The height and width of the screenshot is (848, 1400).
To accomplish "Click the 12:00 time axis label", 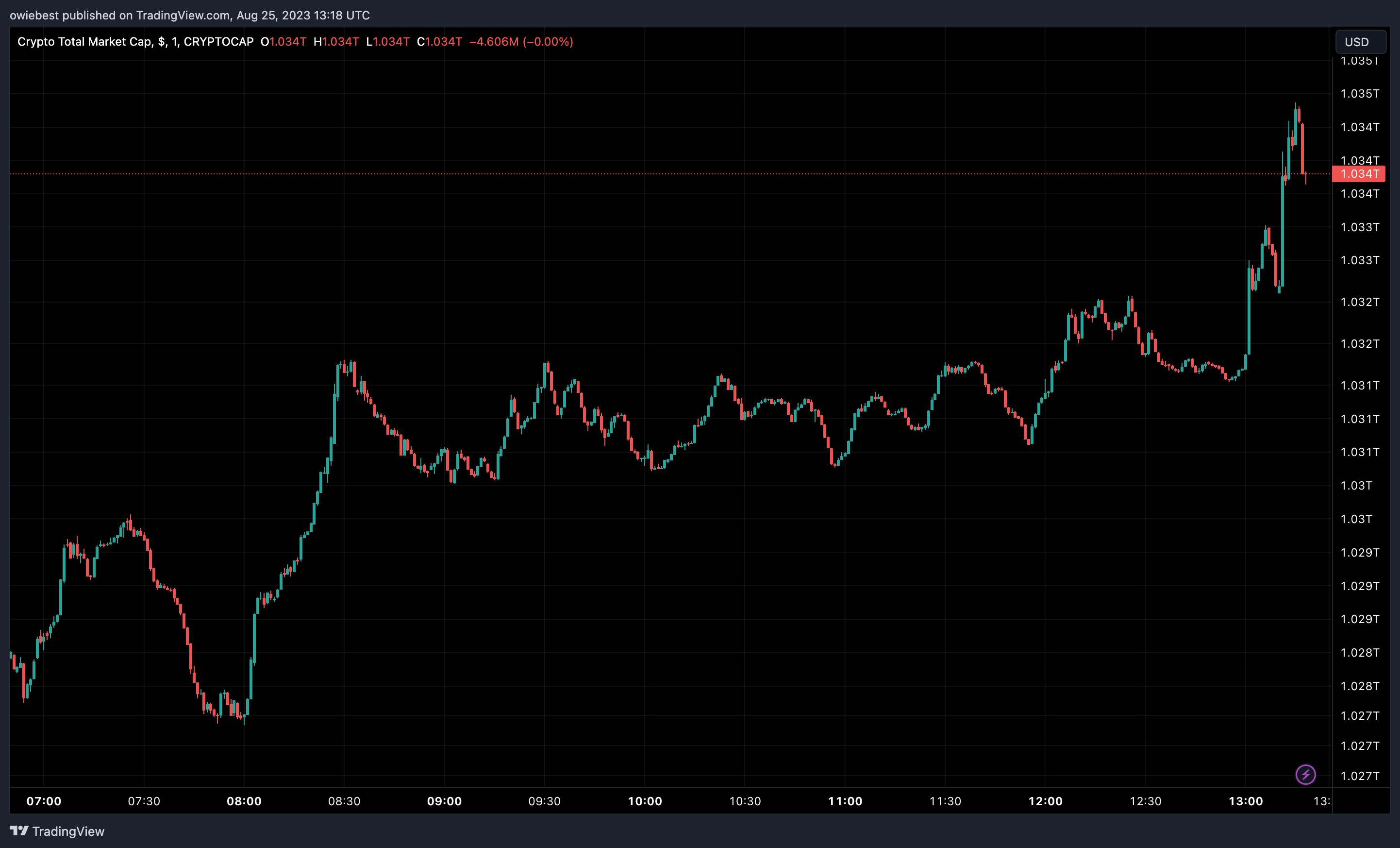I will coord(1046,801).
